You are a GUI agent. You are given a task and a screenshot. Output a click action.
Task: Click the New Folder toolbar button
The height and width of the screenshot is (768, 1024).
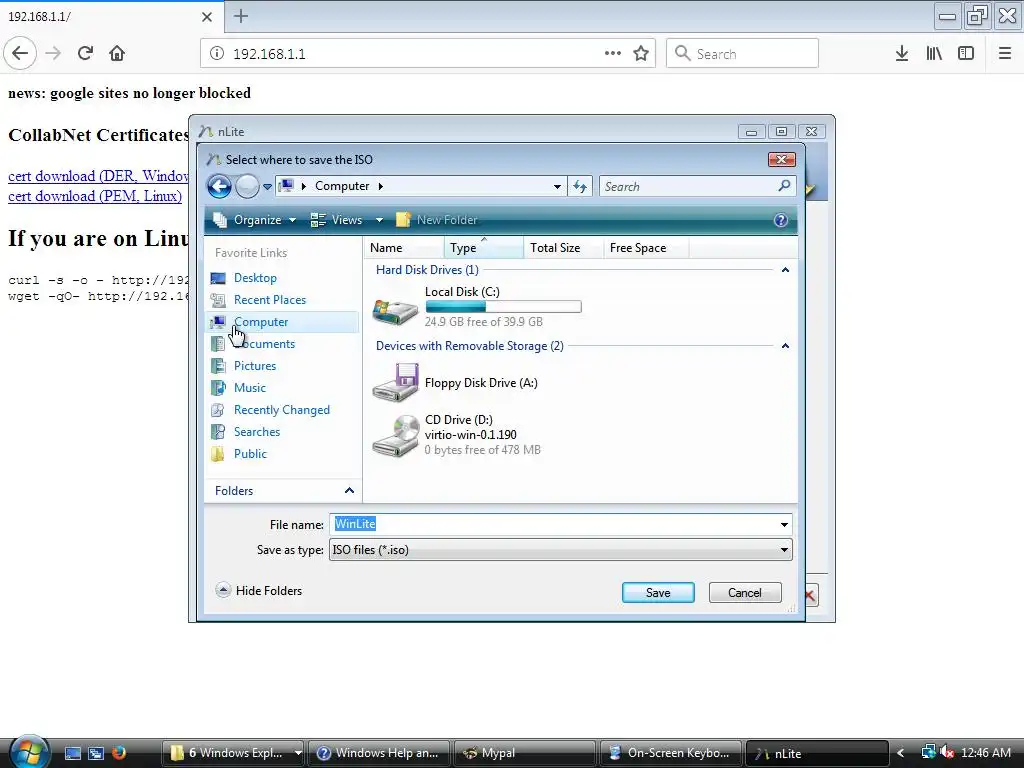coord(437,220)
